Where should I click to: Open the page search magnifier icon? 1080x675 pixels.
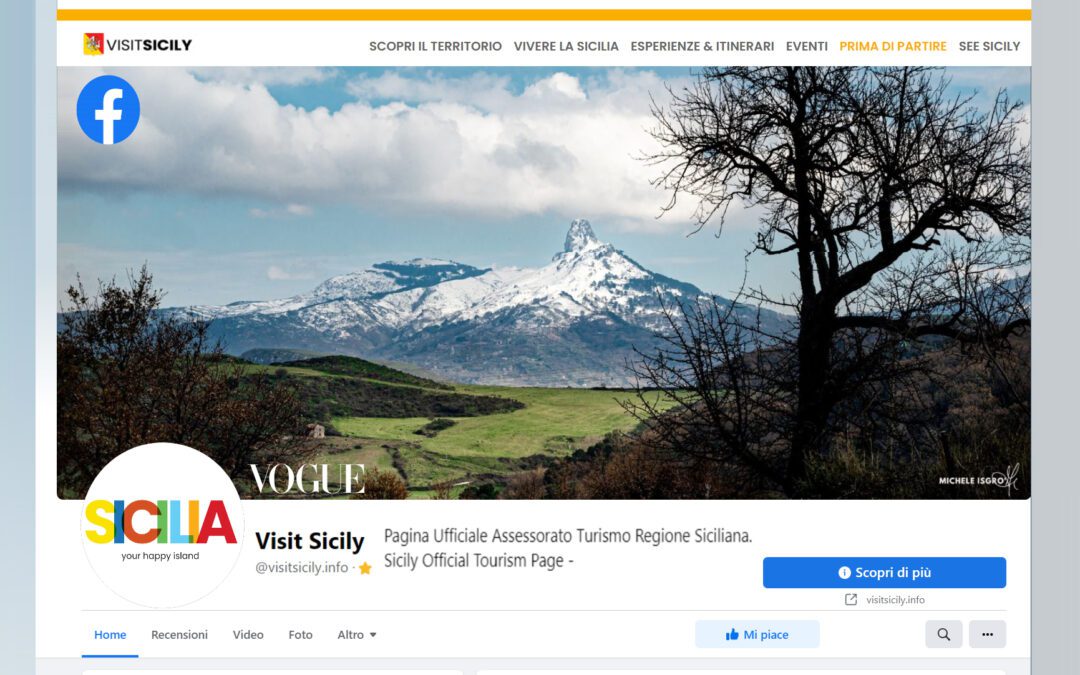943,634
